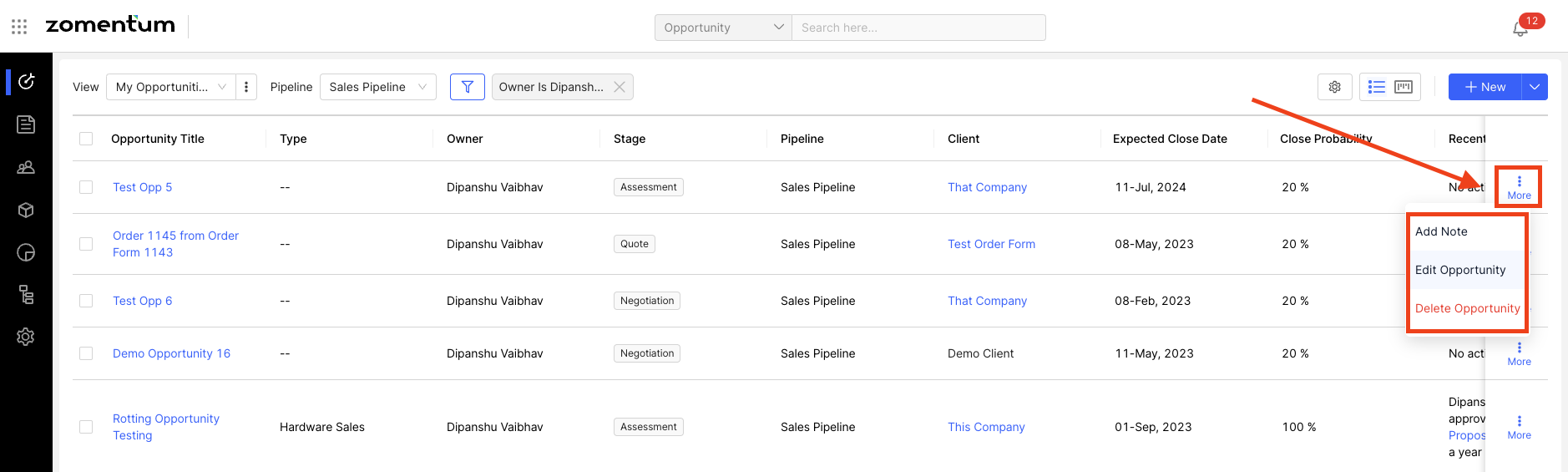
Task: Switch to kanban board view icon
Action: pyautogui.click(x=1404, y=87)
